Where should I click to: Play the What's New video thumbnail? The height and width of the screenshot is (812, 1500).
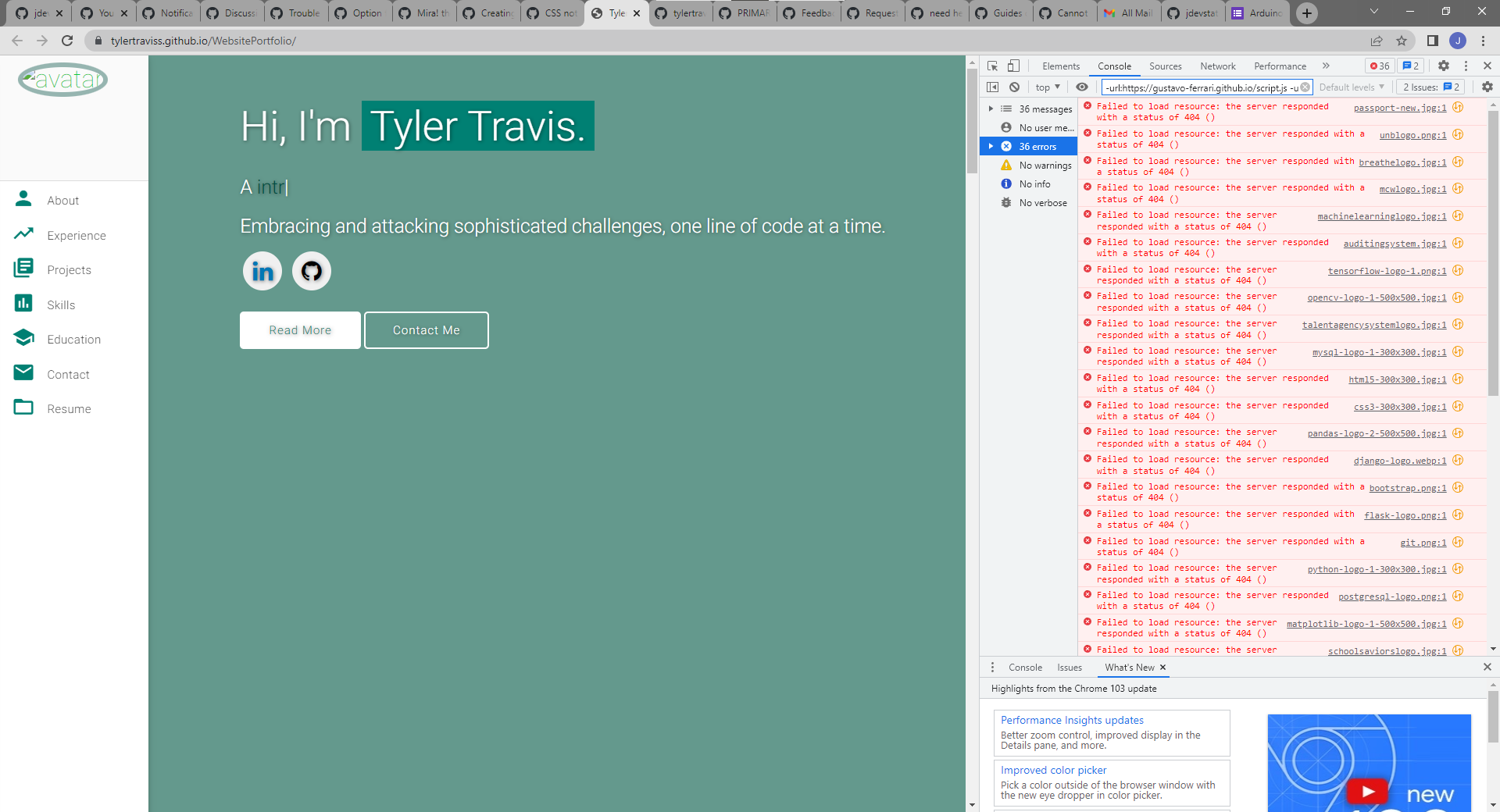coord(1369,790)
